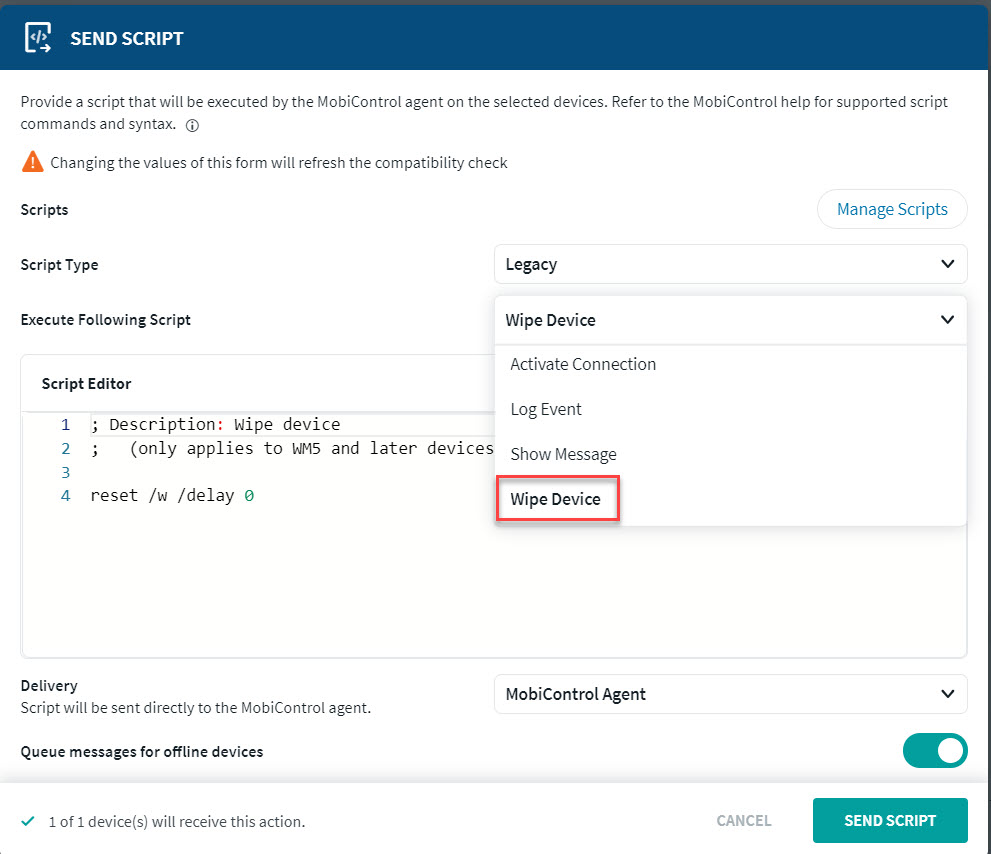Select the highlighted Wipe Device option
Image resolution: width=991 pixels, height=854 pixels.
(x=556, y=499)
